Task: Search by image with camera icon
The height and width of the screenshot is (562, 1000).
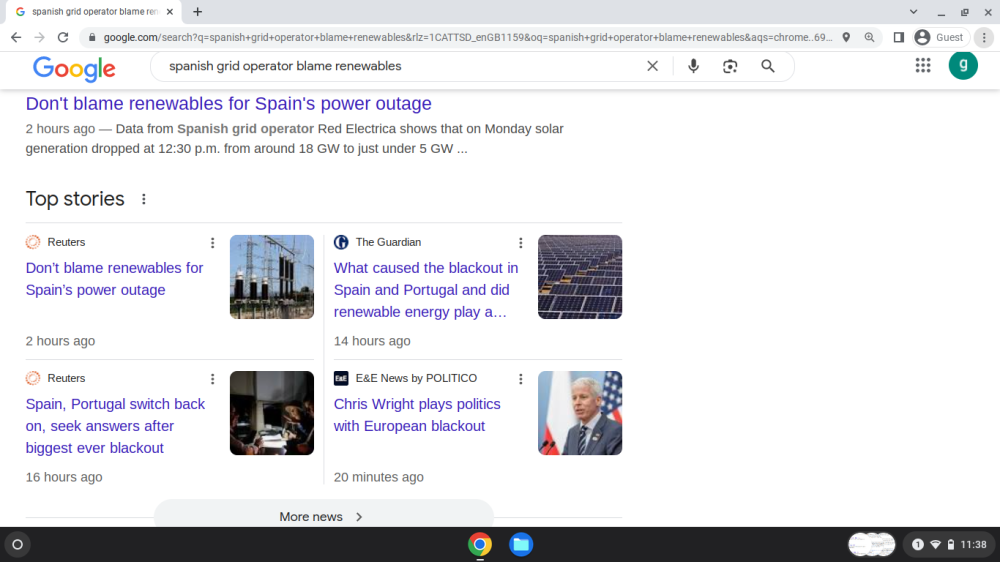Action: pyautogui.click(x=730, y=66)
